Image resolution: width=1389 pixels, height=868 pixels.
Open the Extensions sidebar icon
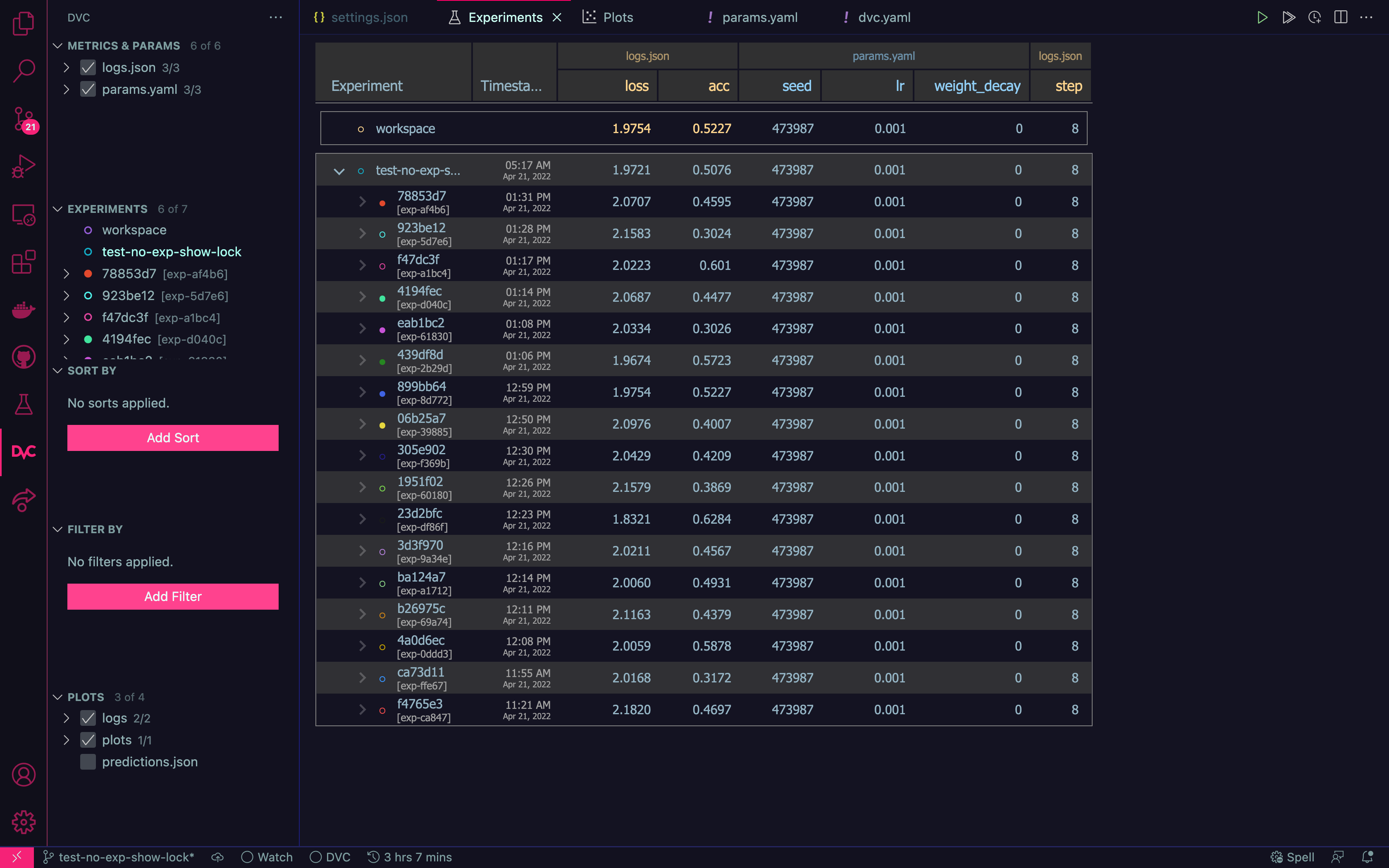coord(24,262)
